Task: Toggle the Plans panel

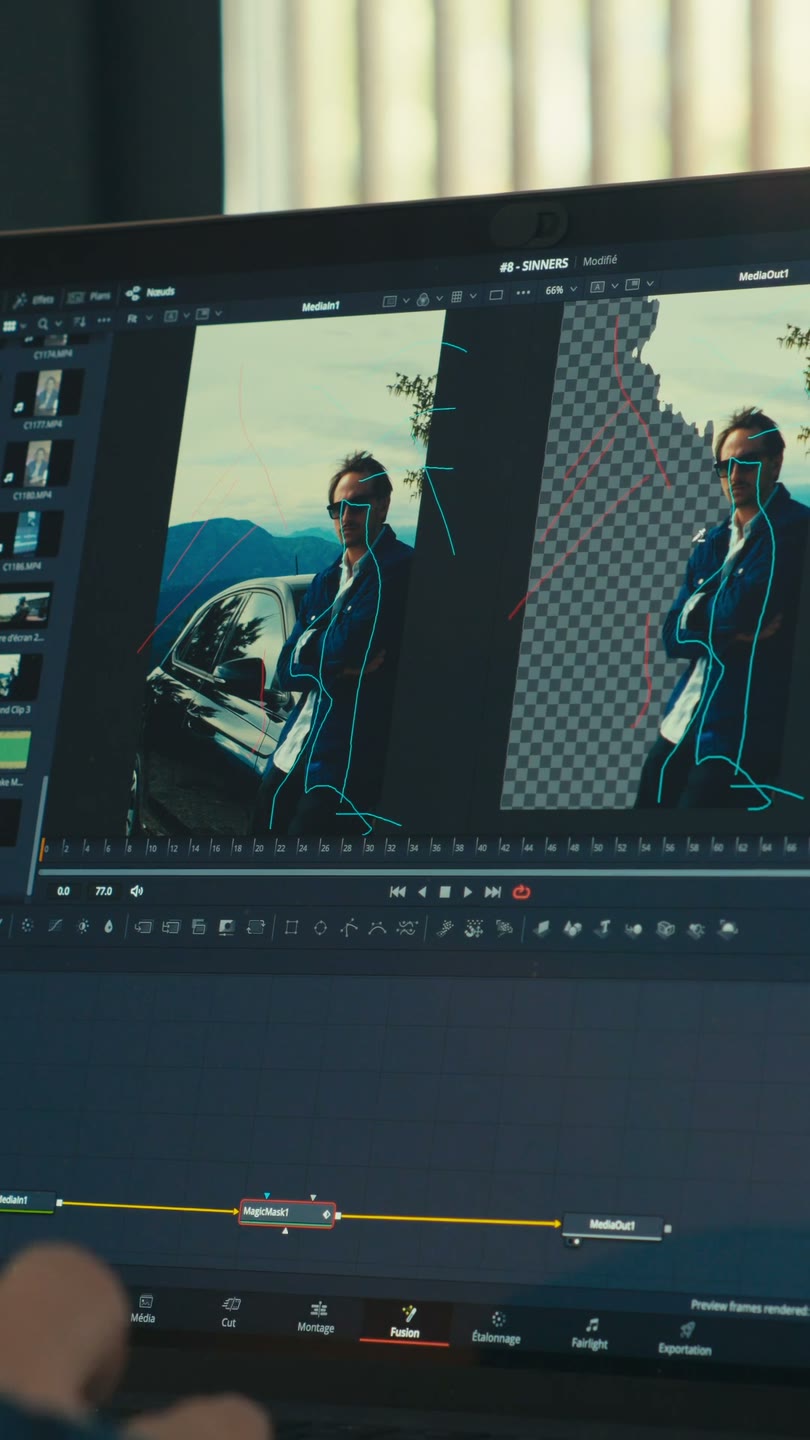Action: (90, 297)
